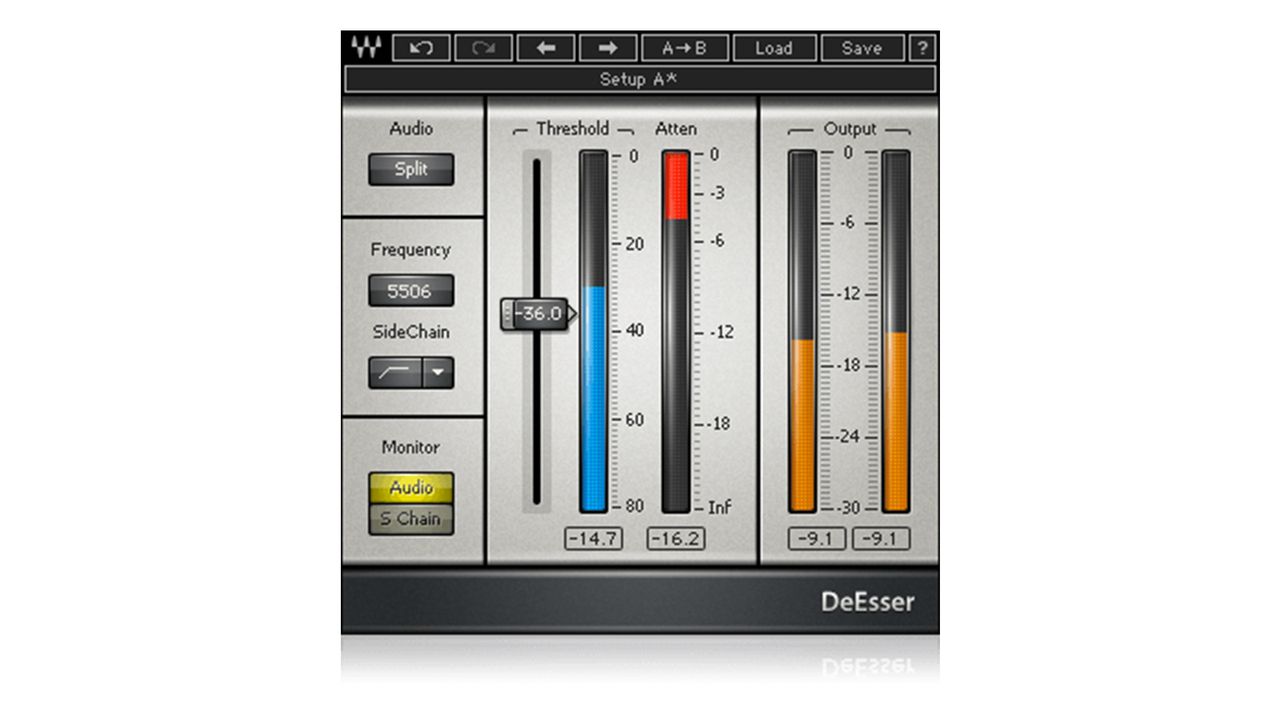Undo the last change
The image size is (1280, 720).
(421, 47)
